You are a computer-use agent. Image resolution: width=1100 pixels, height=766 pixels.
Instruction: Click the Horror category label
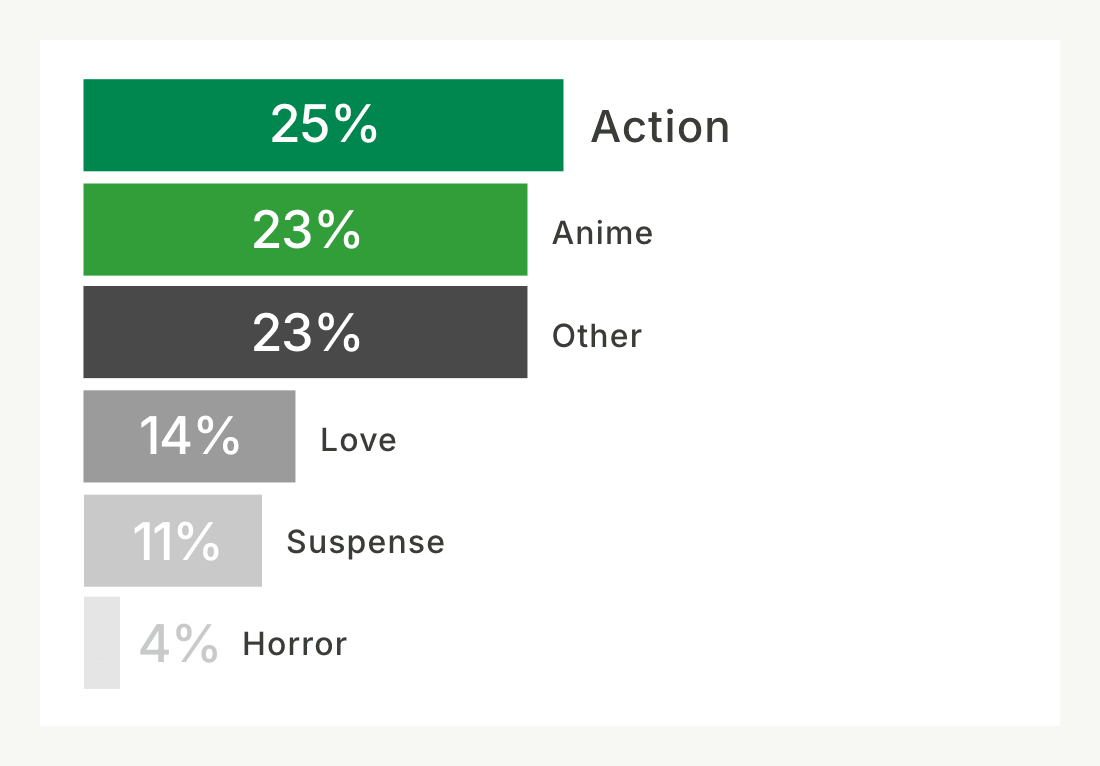coord(295,644)
